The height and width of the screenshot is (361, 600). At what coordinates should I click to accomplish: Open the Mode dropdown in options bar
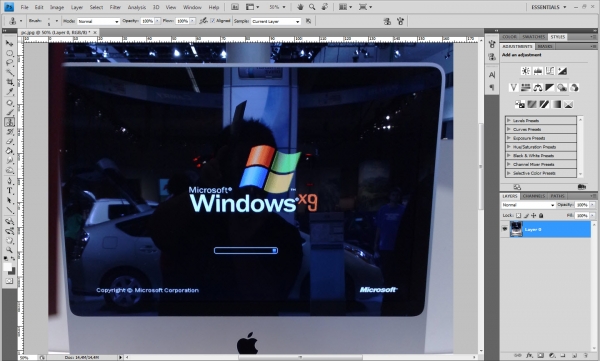[x=98, y=21]
